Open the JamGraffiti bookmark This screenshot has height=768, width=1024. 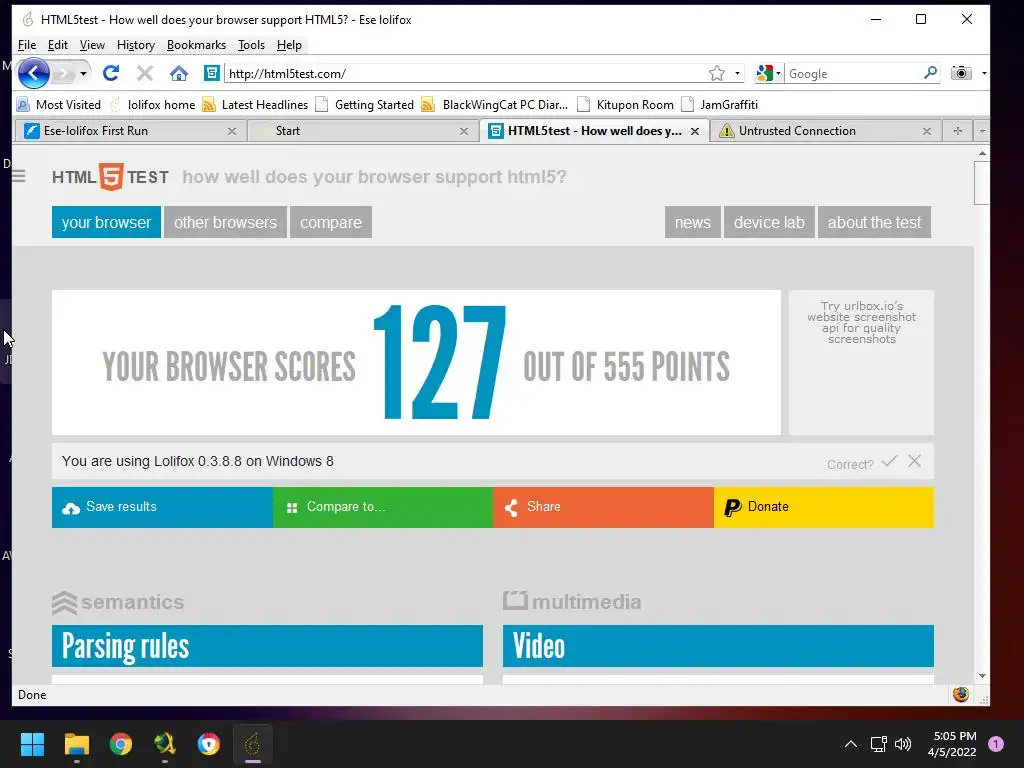720,104
